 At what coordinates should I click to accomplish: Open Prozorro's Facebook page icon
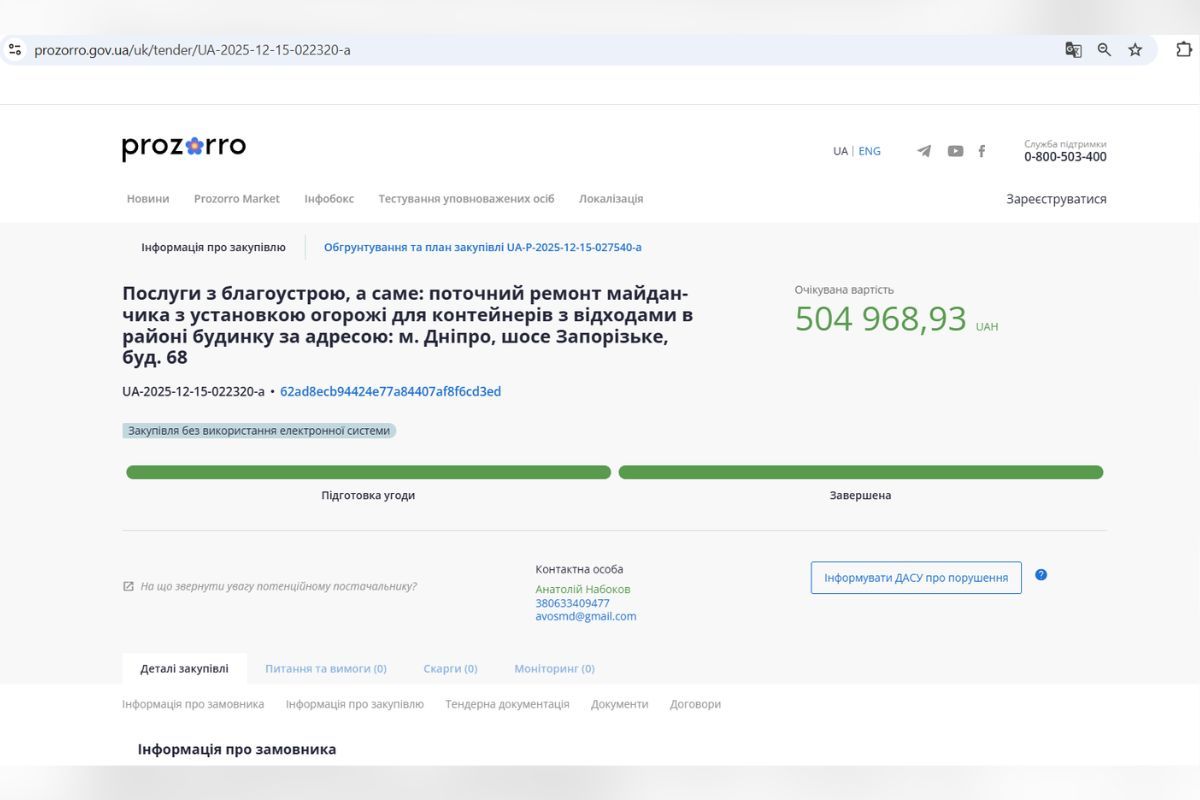[981, 151]
